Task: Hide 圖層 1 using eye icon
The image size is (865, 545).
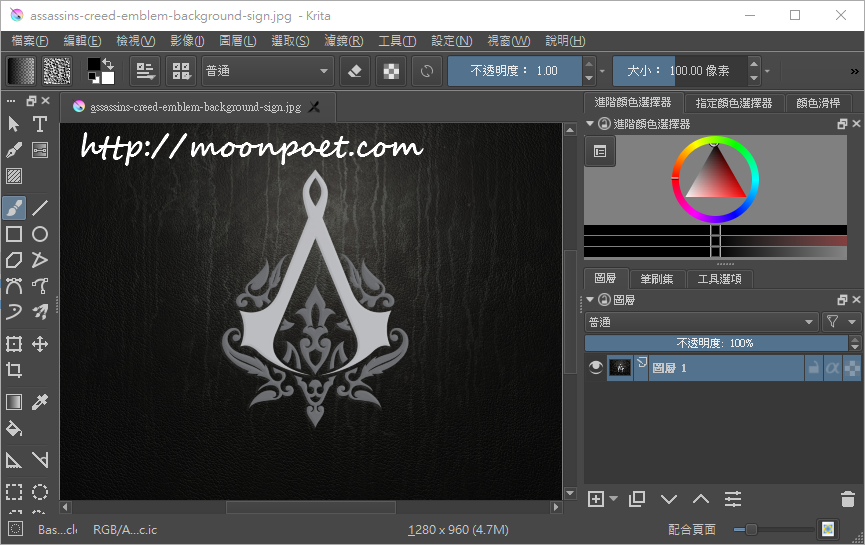Action: coord(596,368)
